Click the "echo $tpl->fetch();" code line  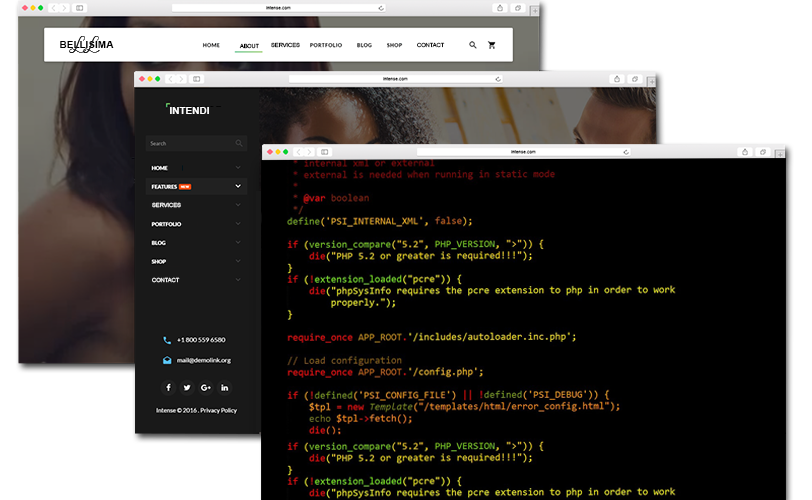[x=360, y=419]
